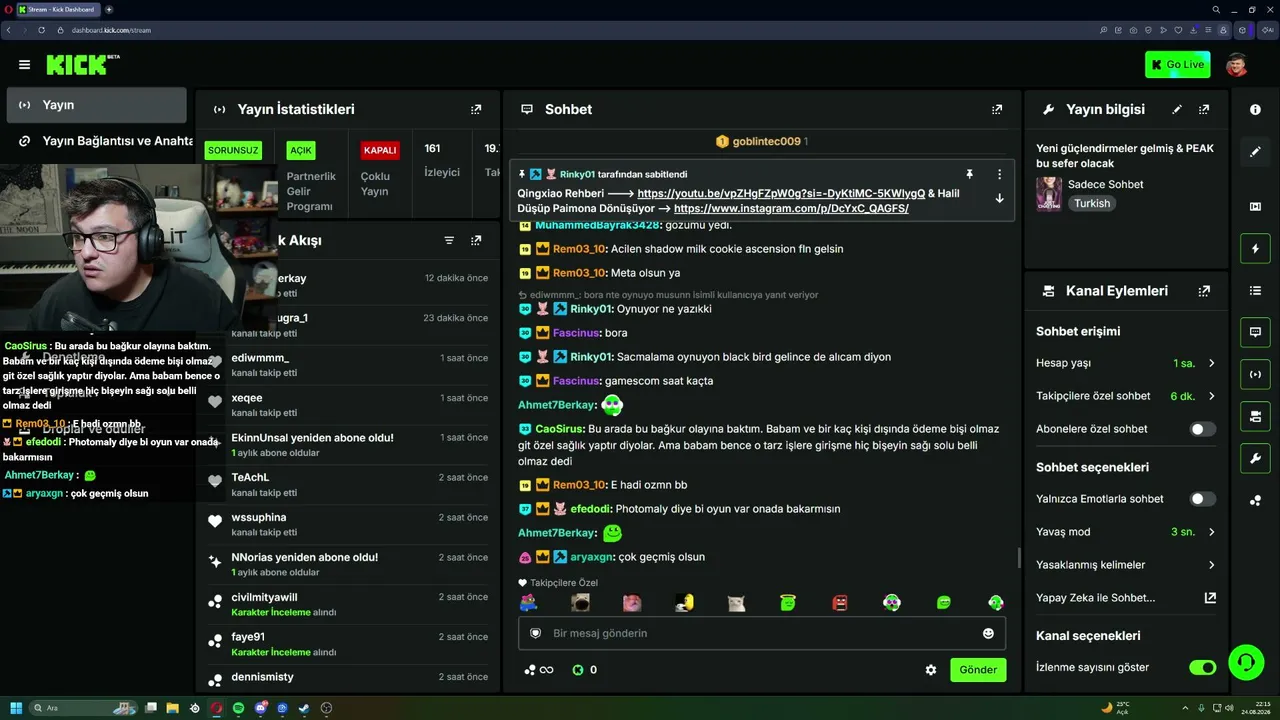Open the pinned Instagram link
Image resolution: width=1280 pixels, height=720 pixels.
click(791, 209)
